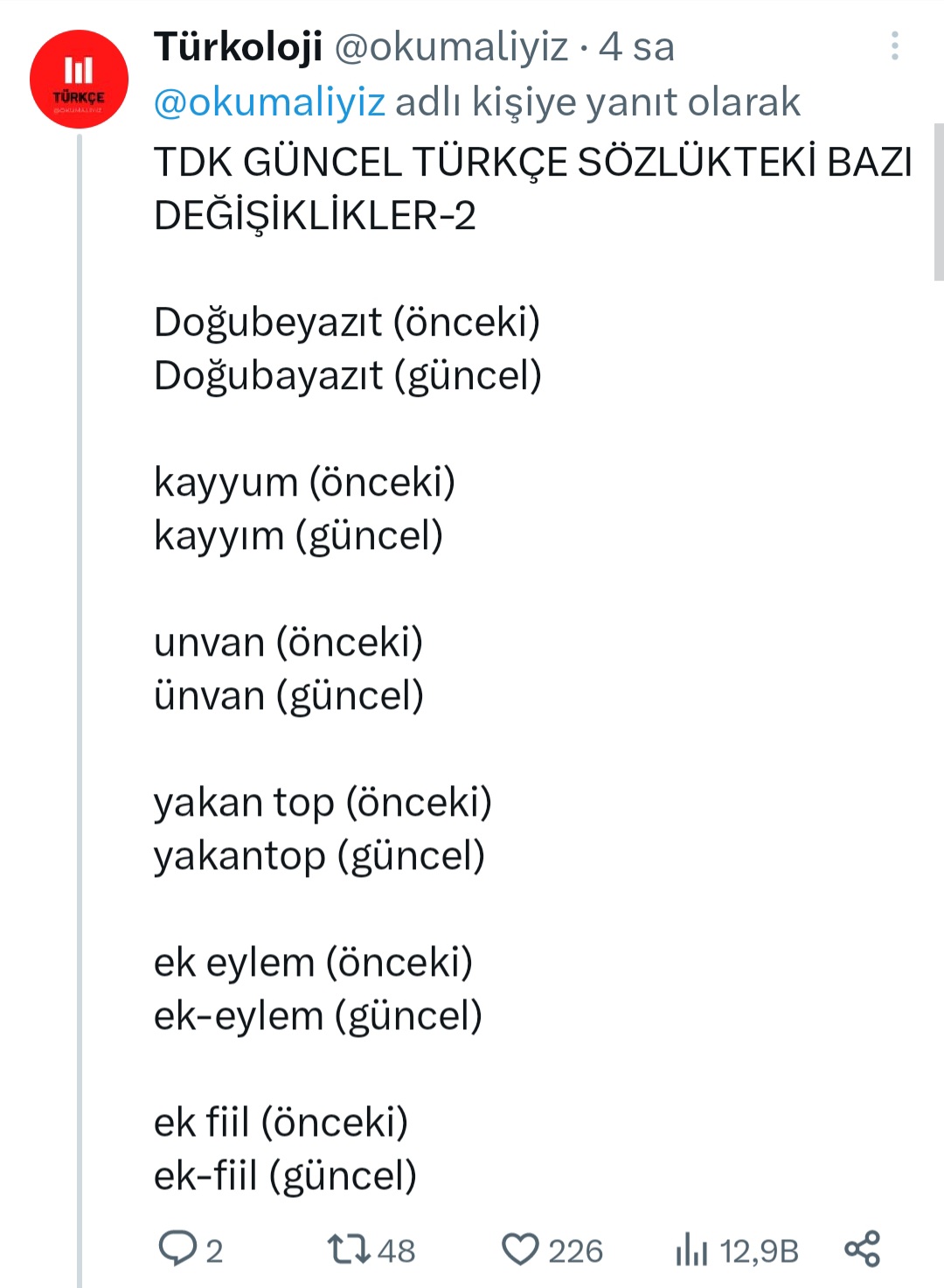Click the reply count "2"
This screenshot has width=944, height=1288.
pos(214,1251)
